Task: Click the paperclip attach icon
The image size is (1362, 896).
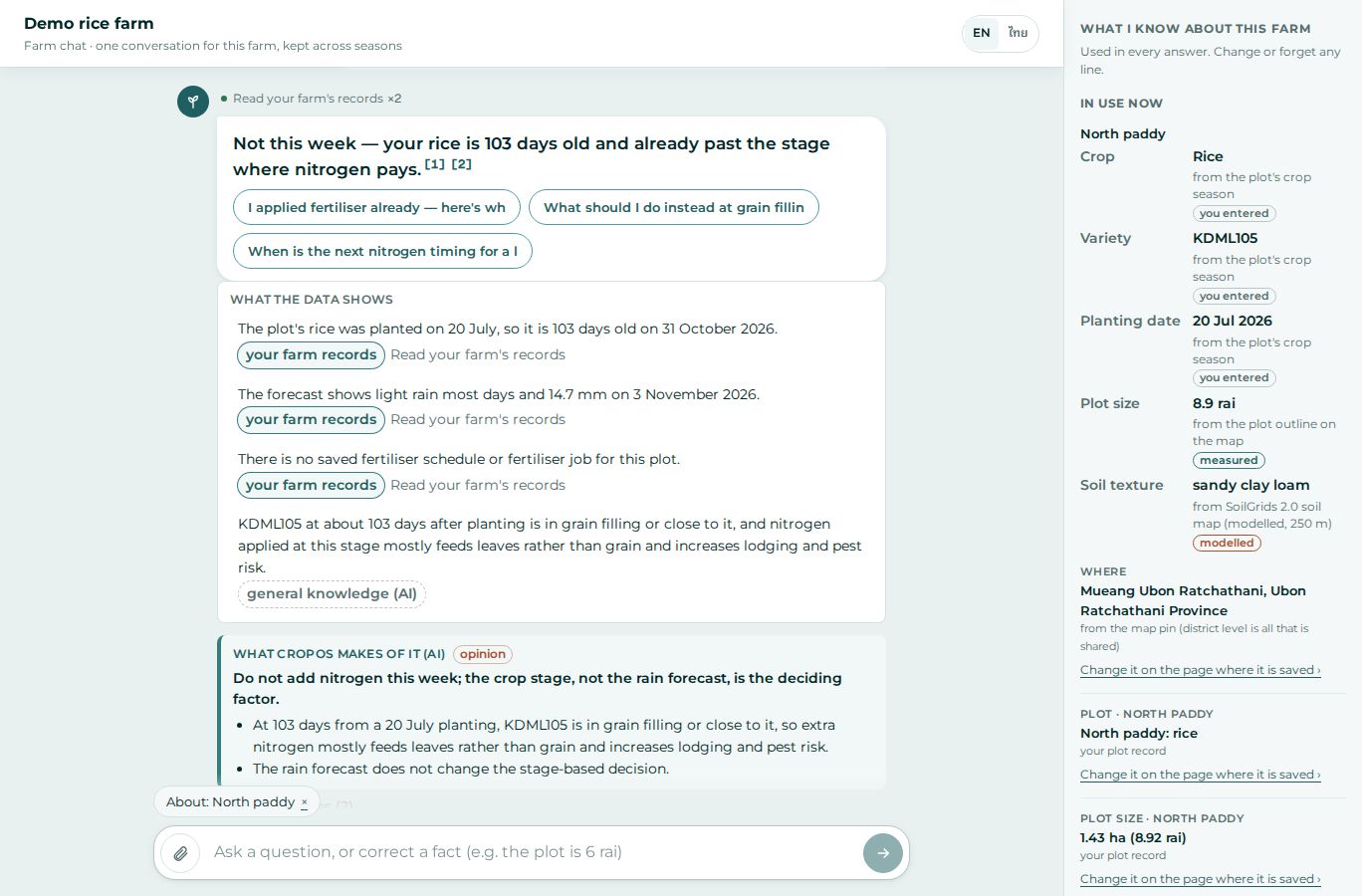Action: (x=180, y=853)
